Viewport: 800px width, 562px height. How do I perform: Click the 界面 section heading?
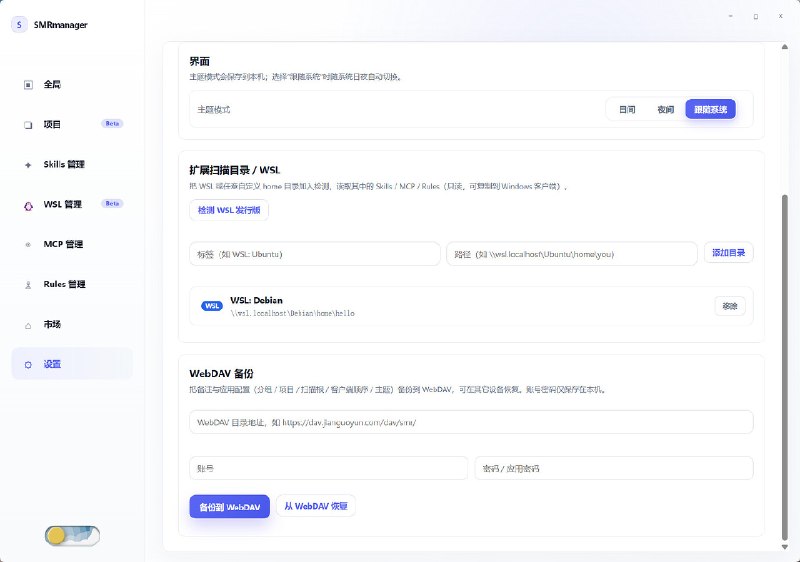click(199, 61)
